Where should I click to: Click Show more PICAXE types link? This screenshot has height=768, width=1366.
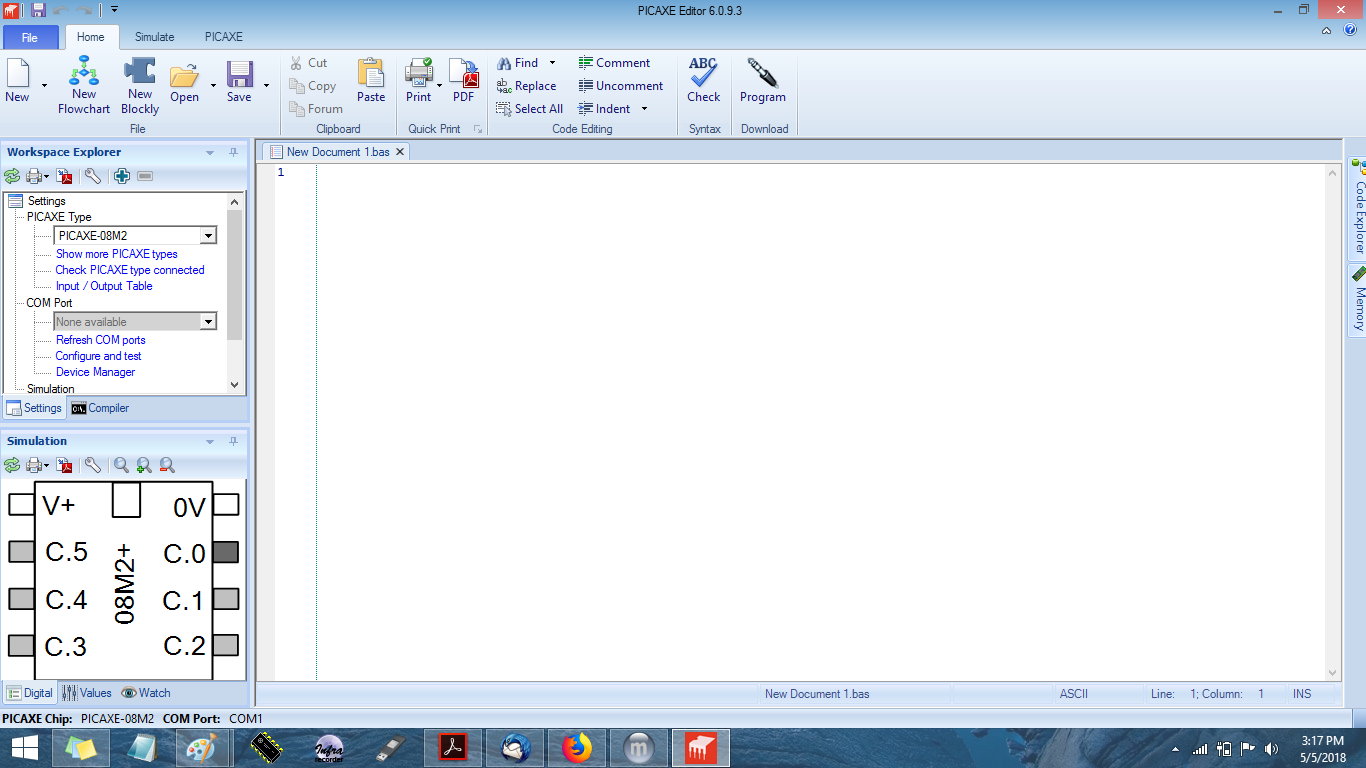point(117,254)
